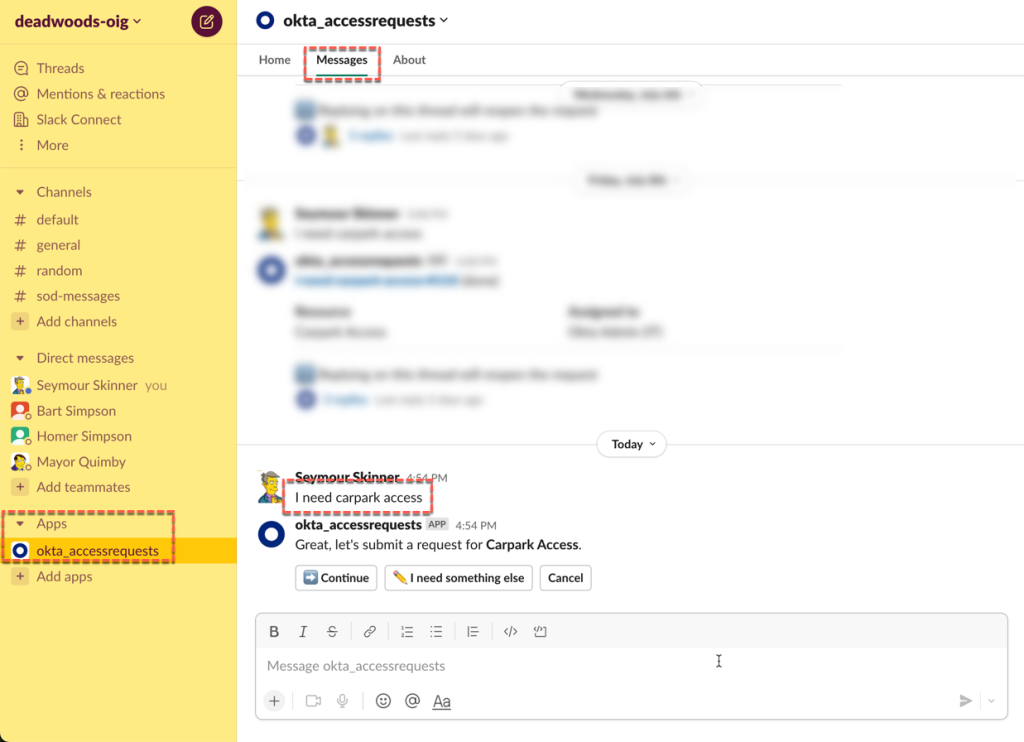This screenshot has height=742, width=1024.
Task: Start a bulleted list
Action: point(436,632)
